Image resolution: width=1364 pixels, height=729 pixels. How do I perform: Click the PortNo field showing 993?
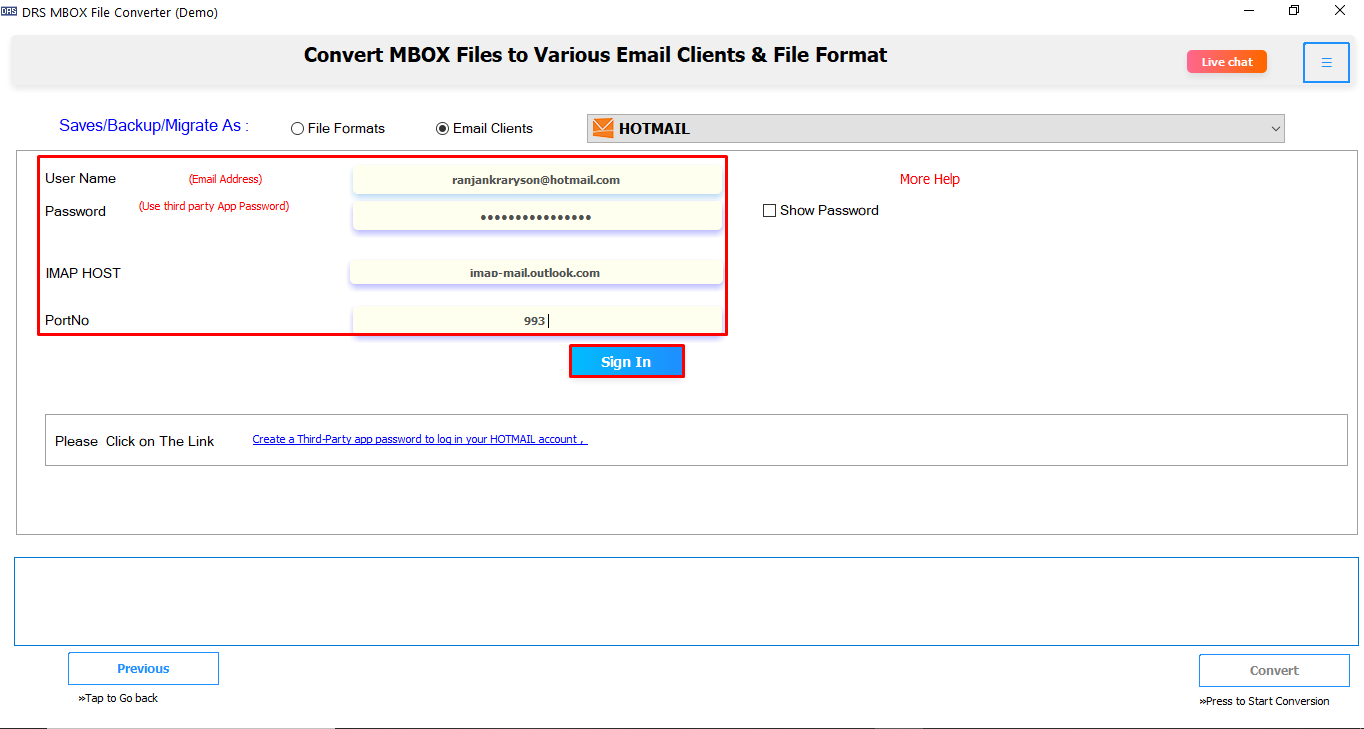click(x=536, y=321)
